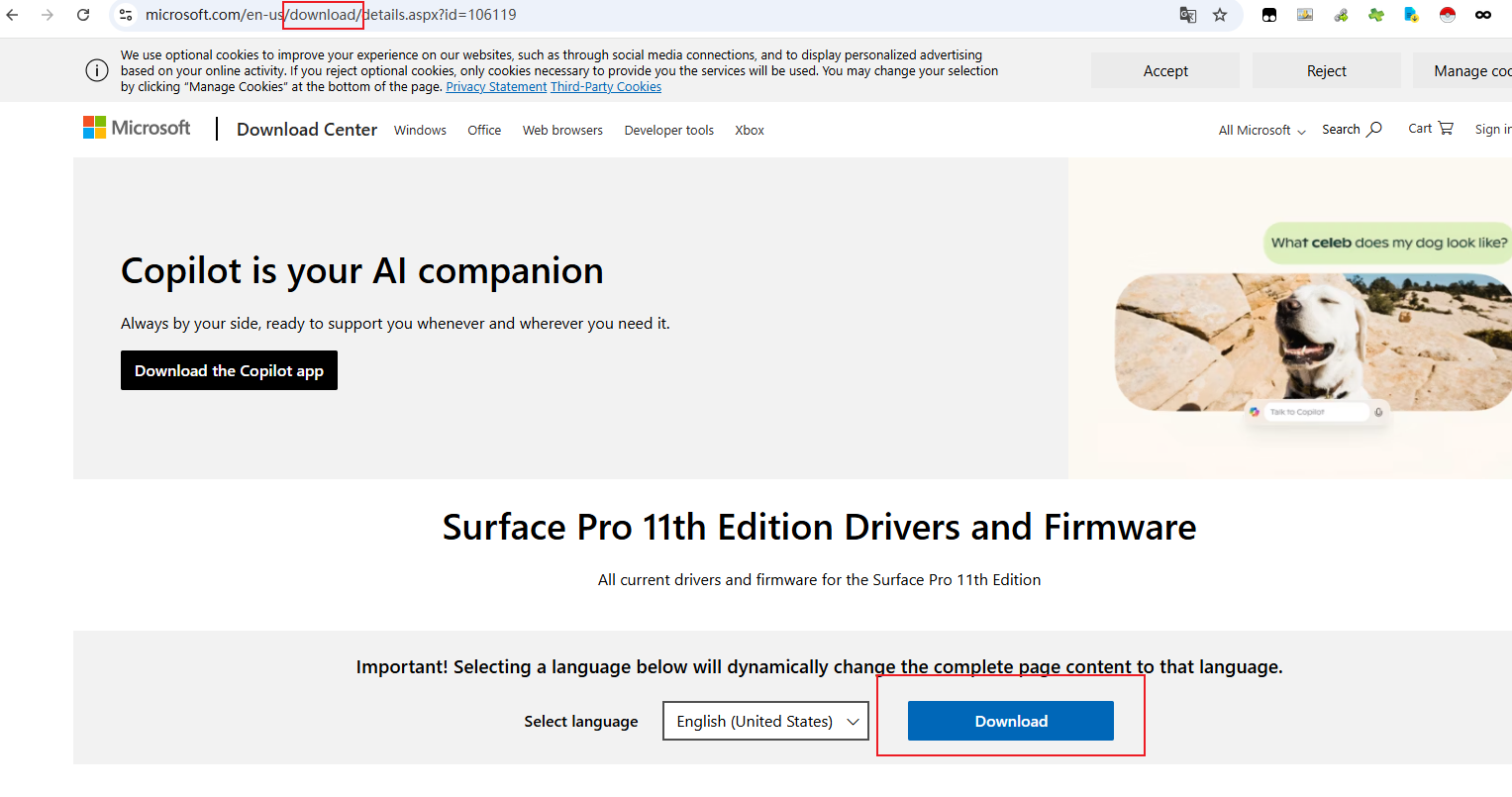Select Web browsers in navigation
This screenshot has height=797, width=1512.
(562, 130)
